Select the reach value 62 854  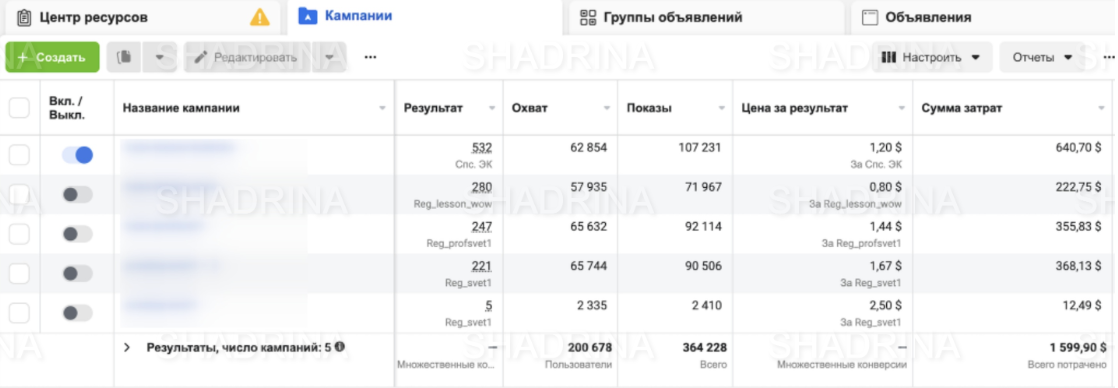pos(589,148)
